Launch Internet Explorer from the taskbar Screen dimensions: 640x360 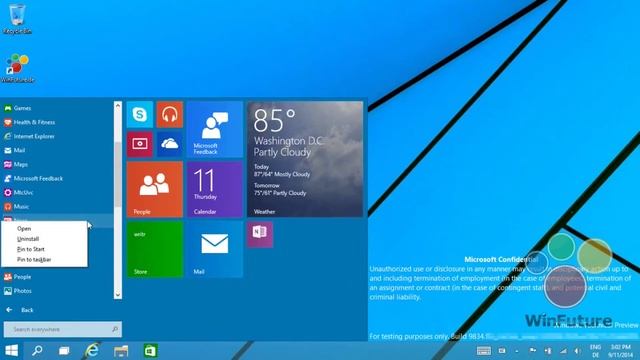pyautogui.click(x=92, y=351)
